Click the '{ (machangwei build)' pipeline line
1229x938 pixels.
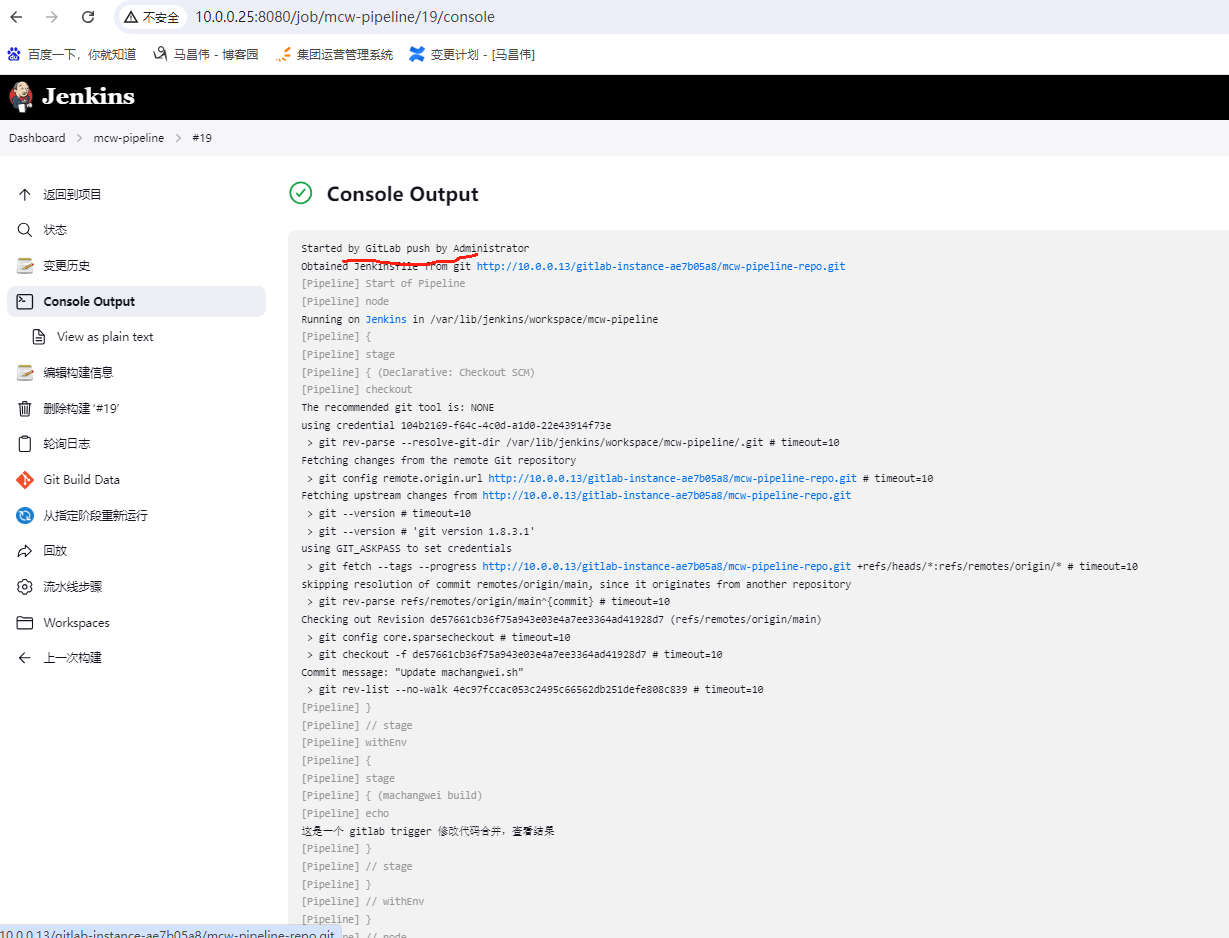click(x=392, y=795)
